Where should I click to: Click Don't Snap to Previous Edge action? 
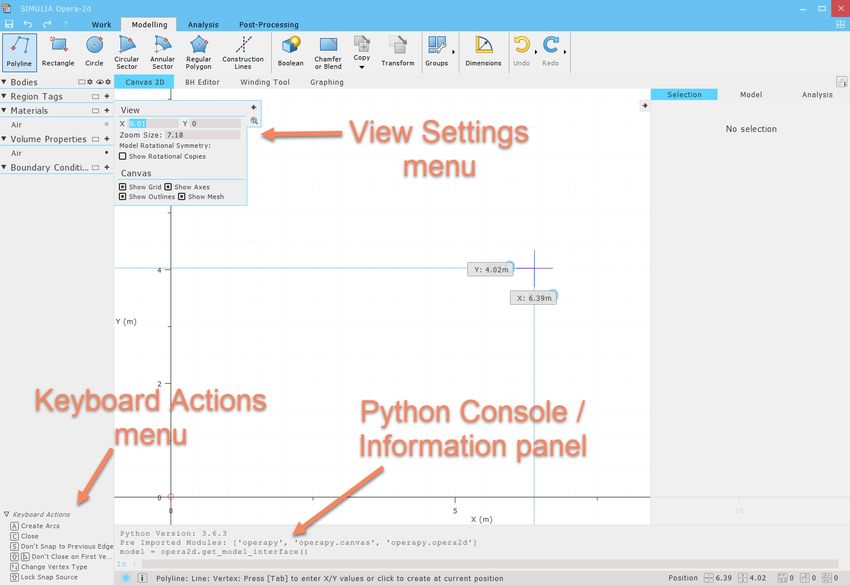coord(62,547)
